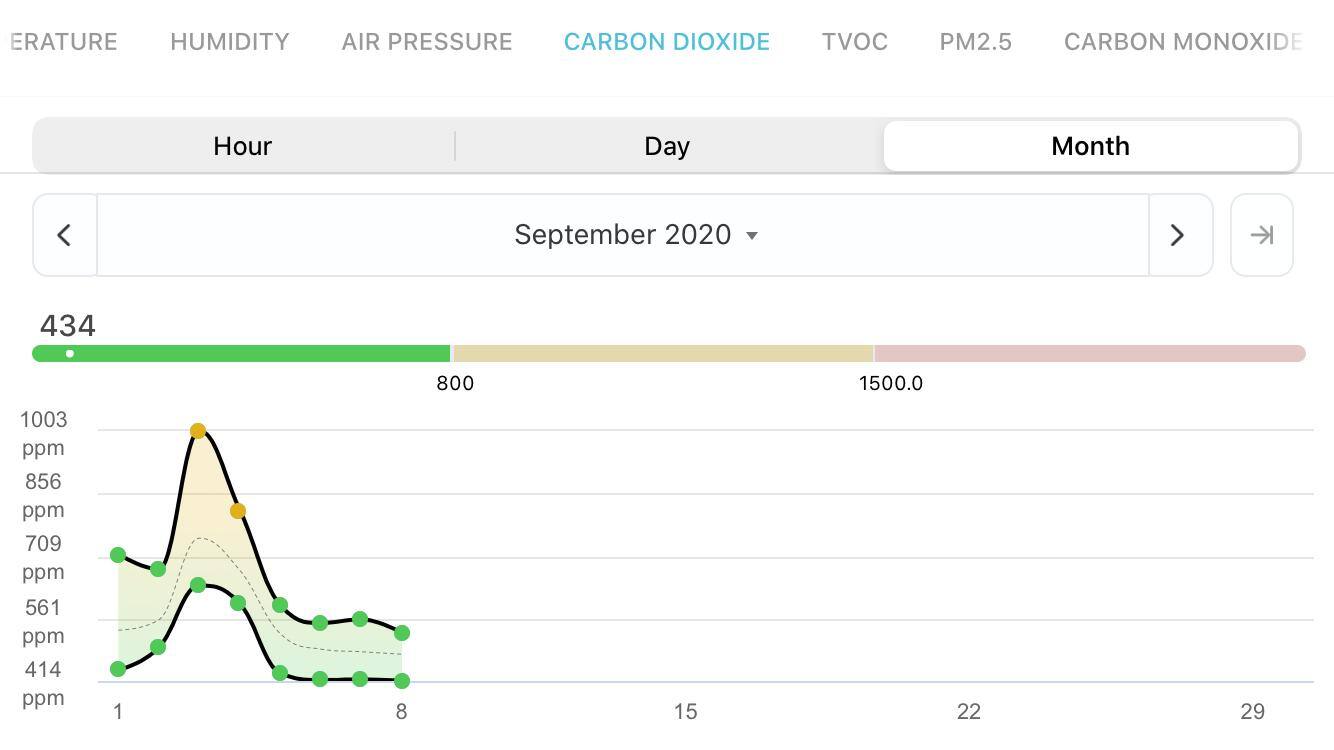1334x750 pixels.
Task: Open the PM2.5 tab
Action: (x=975, y=42)
